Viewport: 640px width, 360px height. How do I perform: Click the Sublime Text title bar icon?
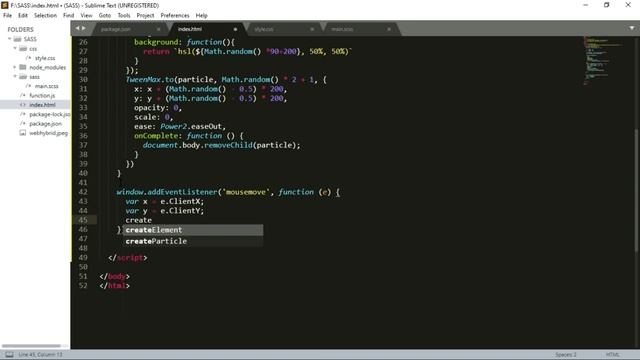(x=4, y=5)
